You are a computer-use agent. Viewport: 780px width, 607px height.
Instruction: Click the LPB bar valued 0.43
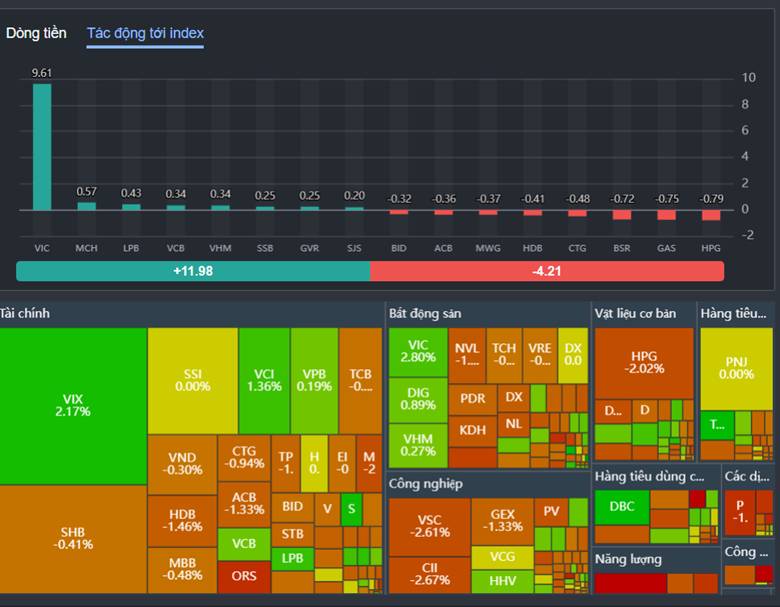point(131,207)
